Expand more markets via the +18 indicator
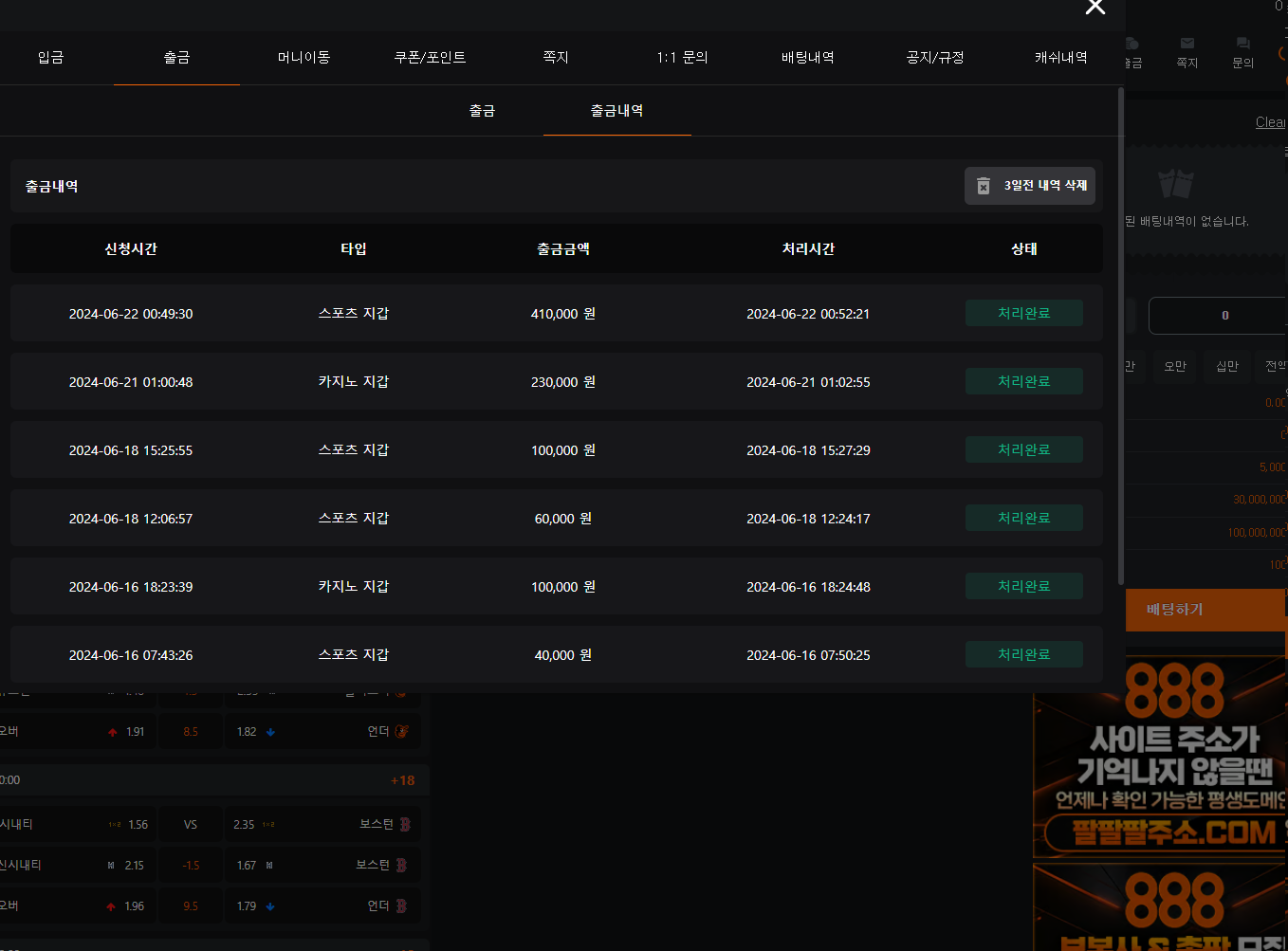This screenshot has height=951, width=1288. point(402,780)
